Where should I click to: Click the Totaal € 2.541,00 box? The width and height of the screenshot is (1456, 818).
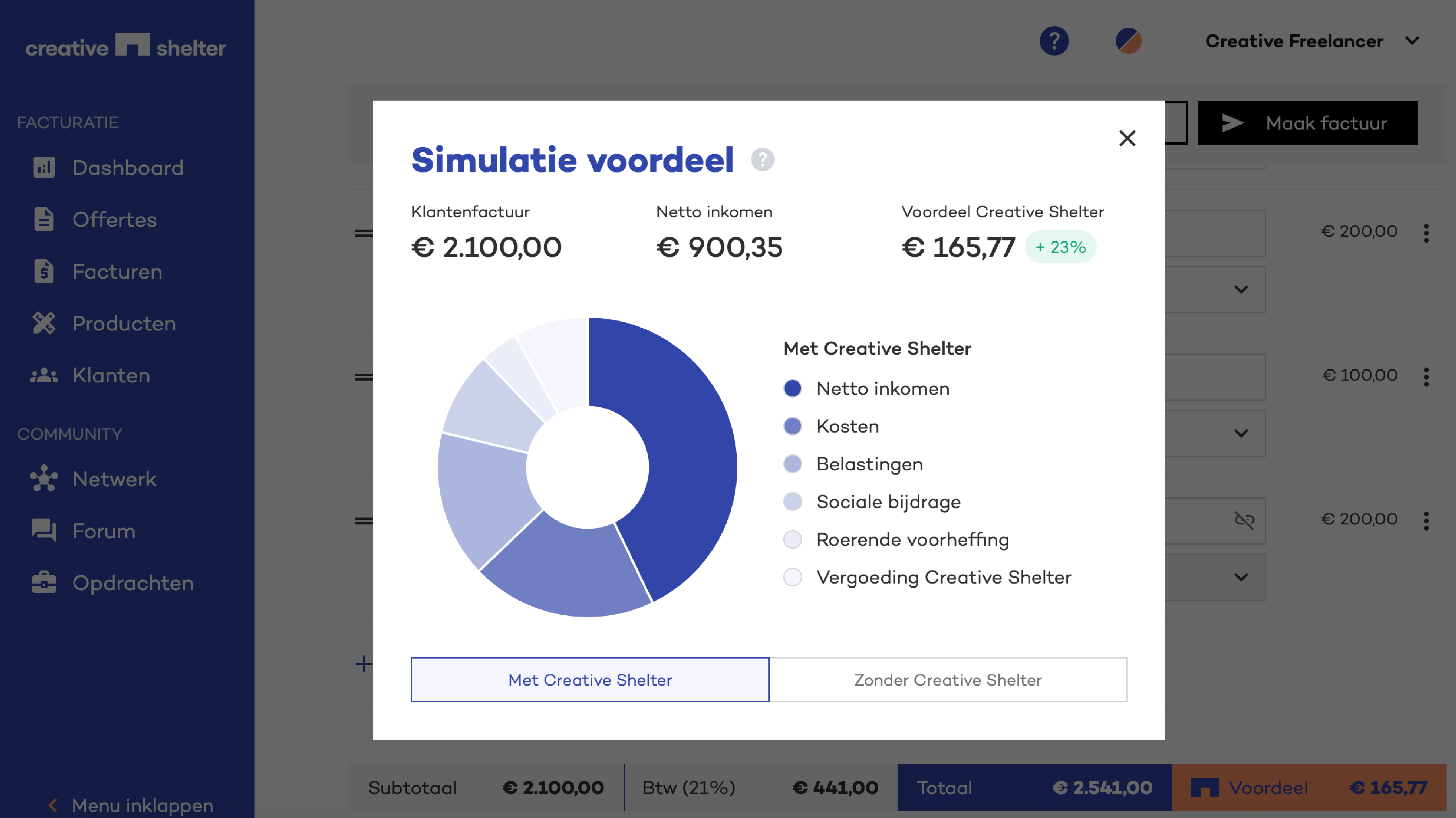(1034, 788)
